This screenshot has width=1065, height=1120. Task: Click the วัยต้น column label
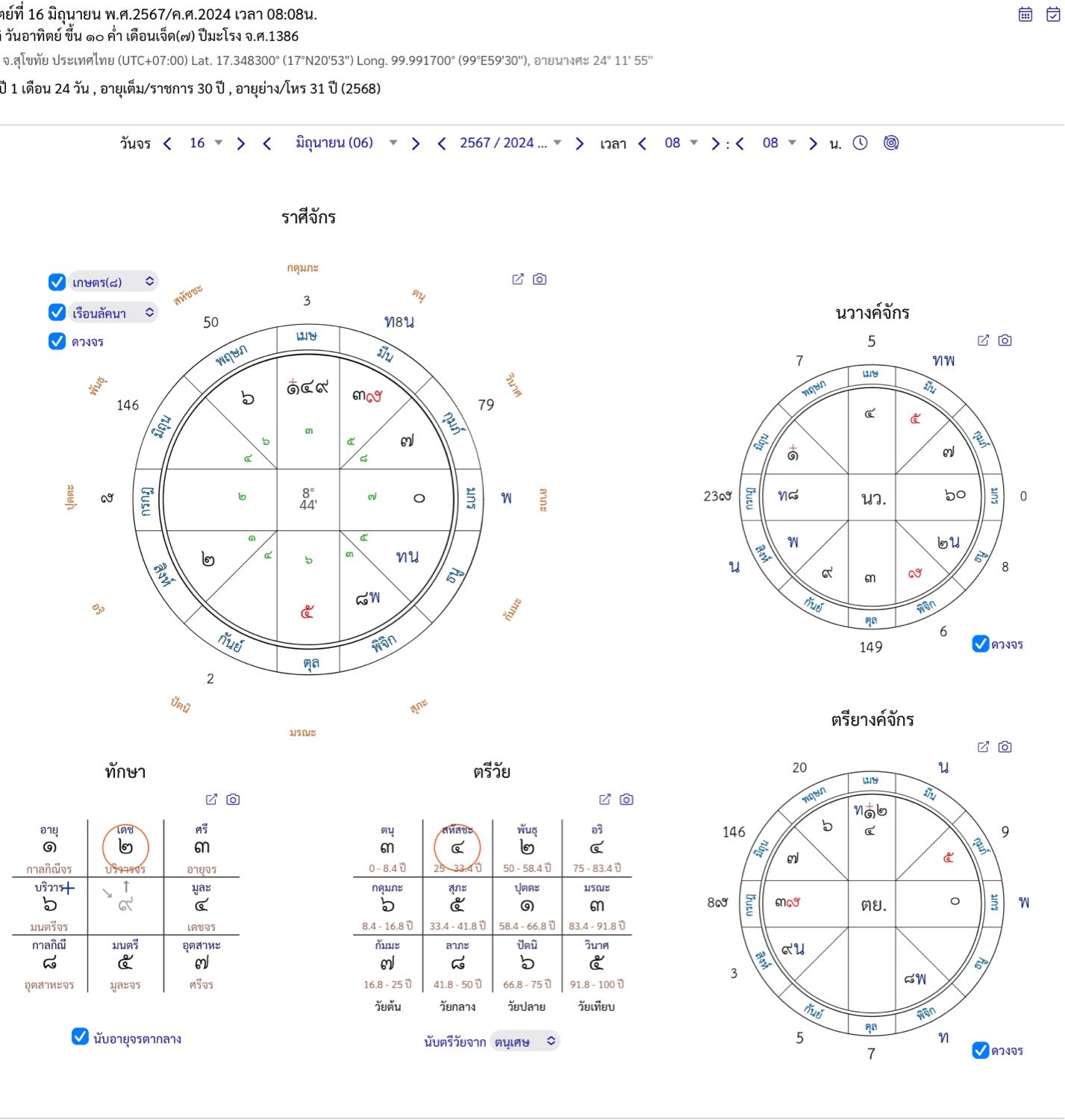click(x=388, y=1007)
